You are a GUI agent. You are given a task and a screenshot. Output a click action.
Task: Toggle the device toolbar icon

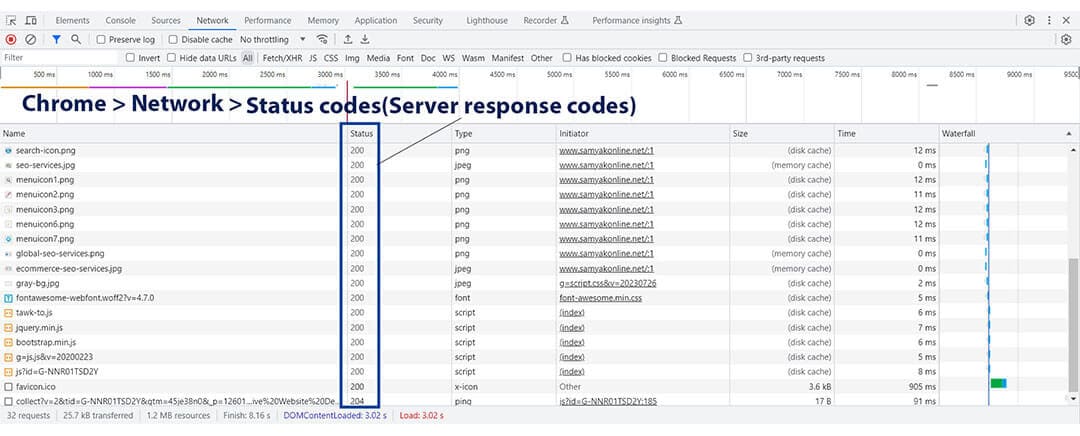tap(30, 21)
